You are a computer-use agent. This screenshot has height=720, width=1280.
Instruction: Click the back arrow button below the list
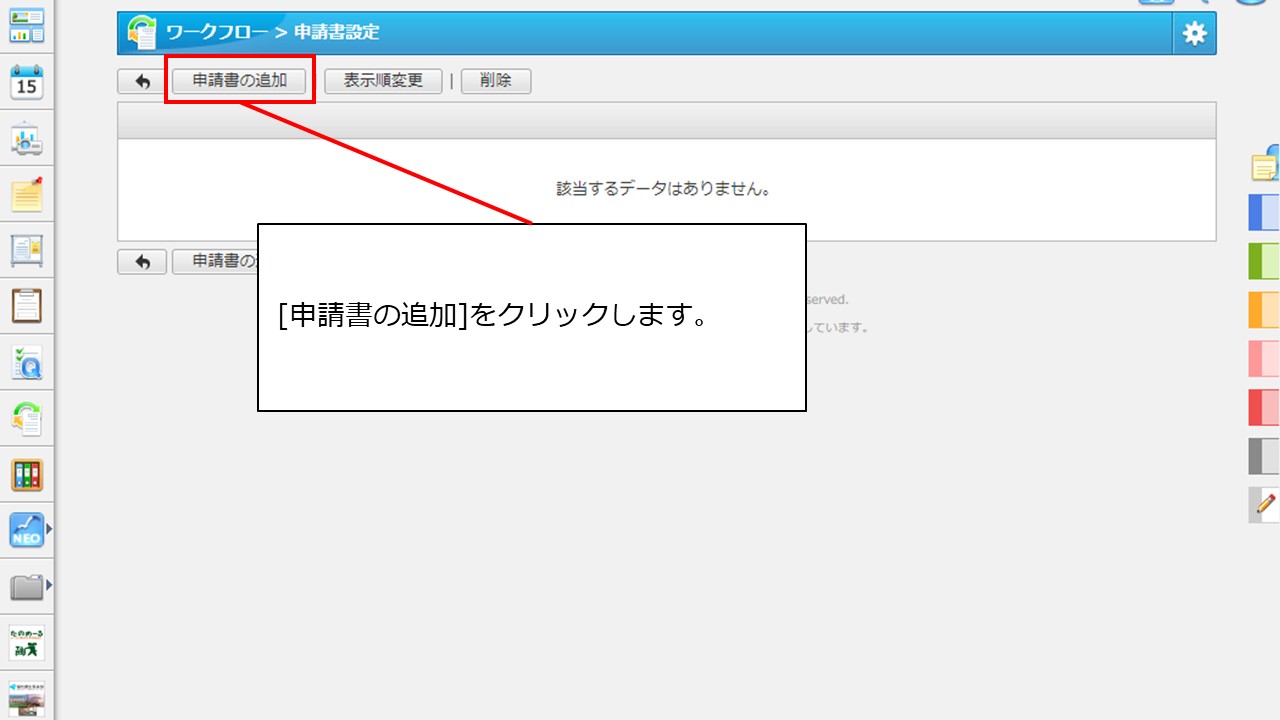coord(142,261)
